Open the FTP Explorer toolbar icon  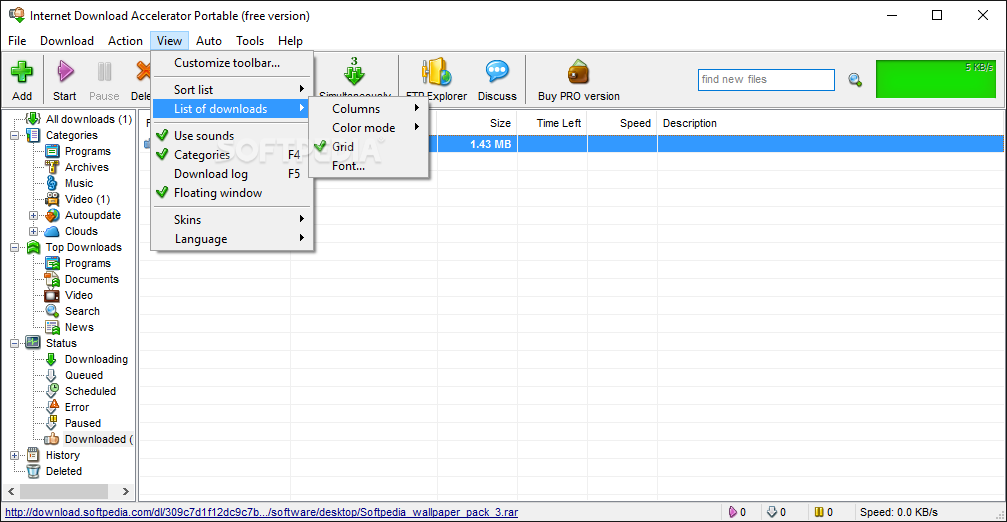(436, 71)
